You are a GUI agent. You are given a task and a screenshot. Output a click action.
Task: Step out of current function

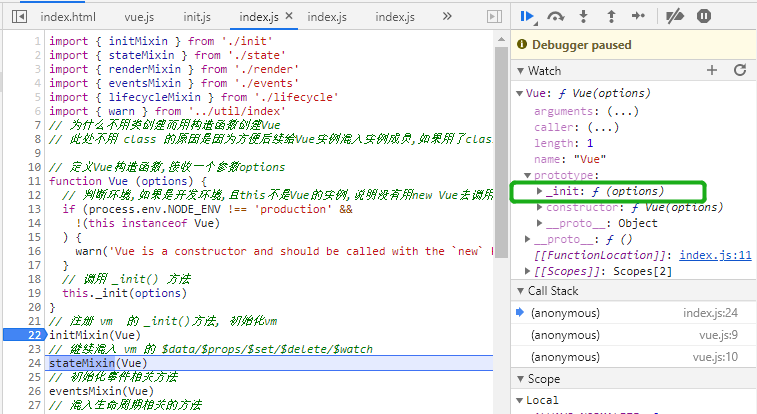click(611, 17)
